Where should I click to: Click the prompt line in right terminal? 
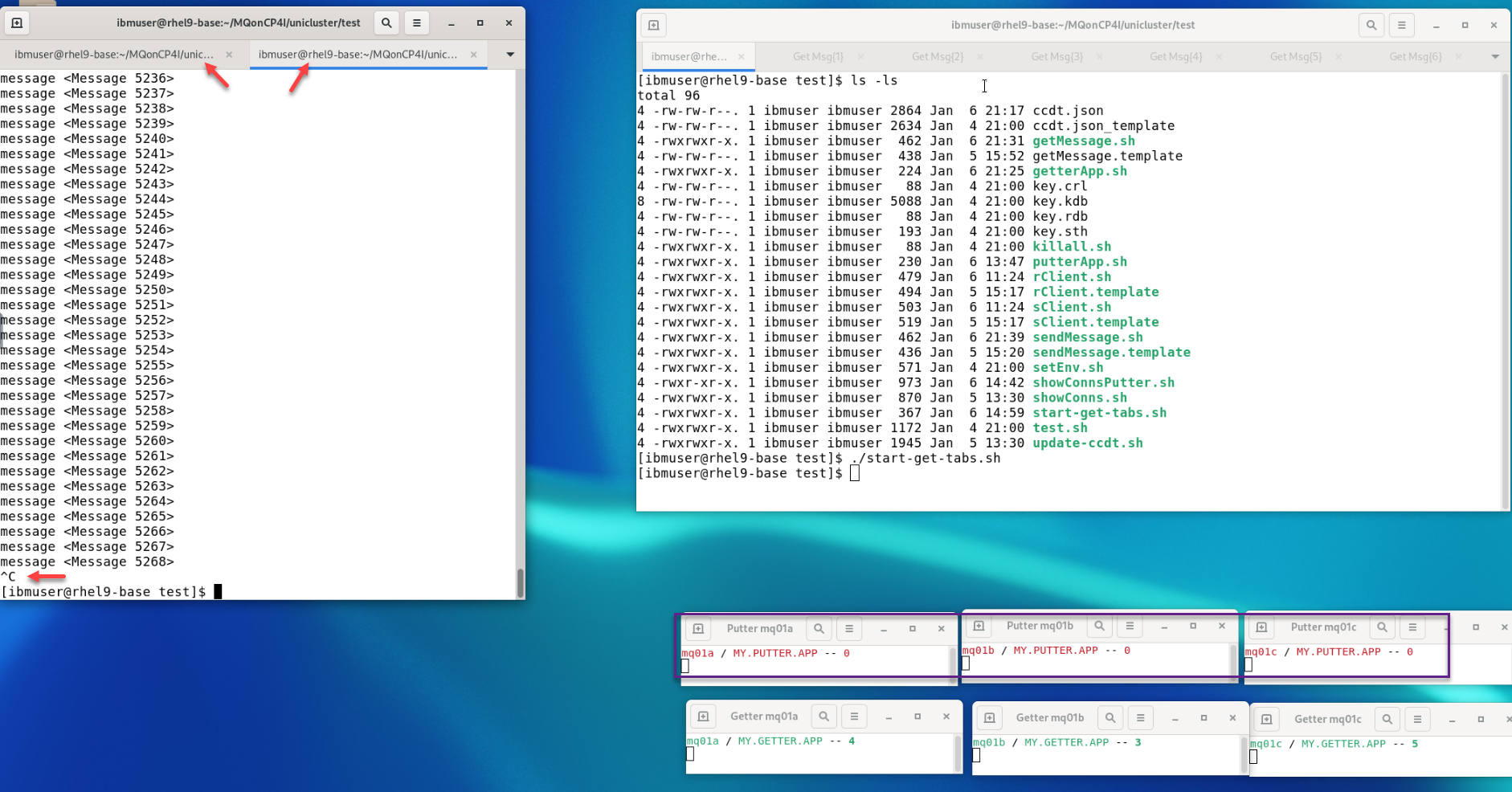pos(855,474)
